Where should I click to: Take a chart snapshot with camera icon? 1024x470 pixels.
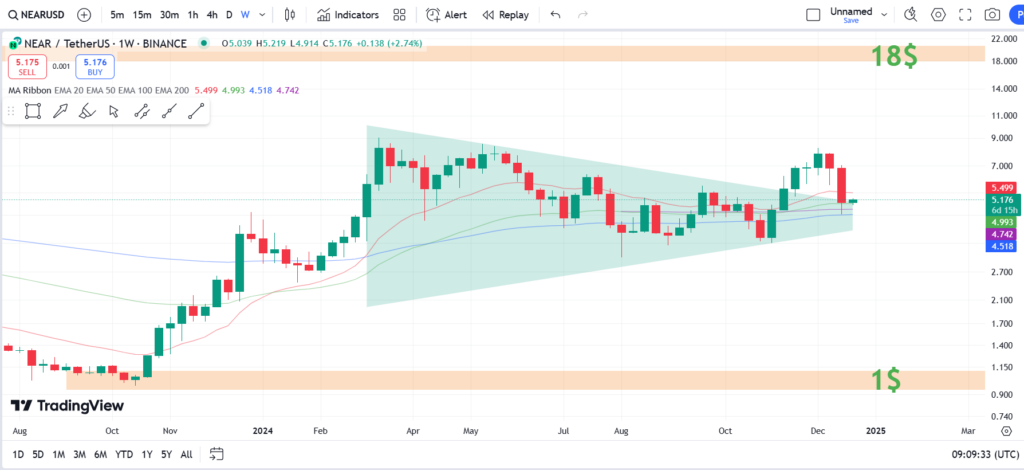click(x=991, y=15)
